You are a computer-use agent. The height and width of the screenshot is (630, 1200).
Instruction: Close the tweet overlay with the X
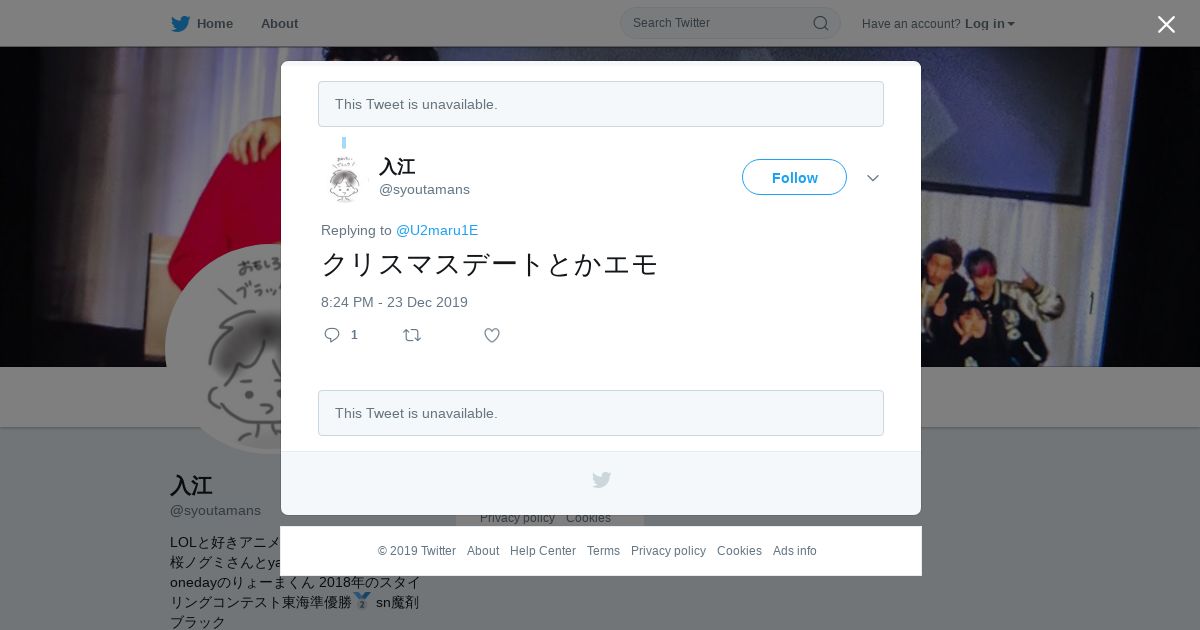[x=1166, y=24]
